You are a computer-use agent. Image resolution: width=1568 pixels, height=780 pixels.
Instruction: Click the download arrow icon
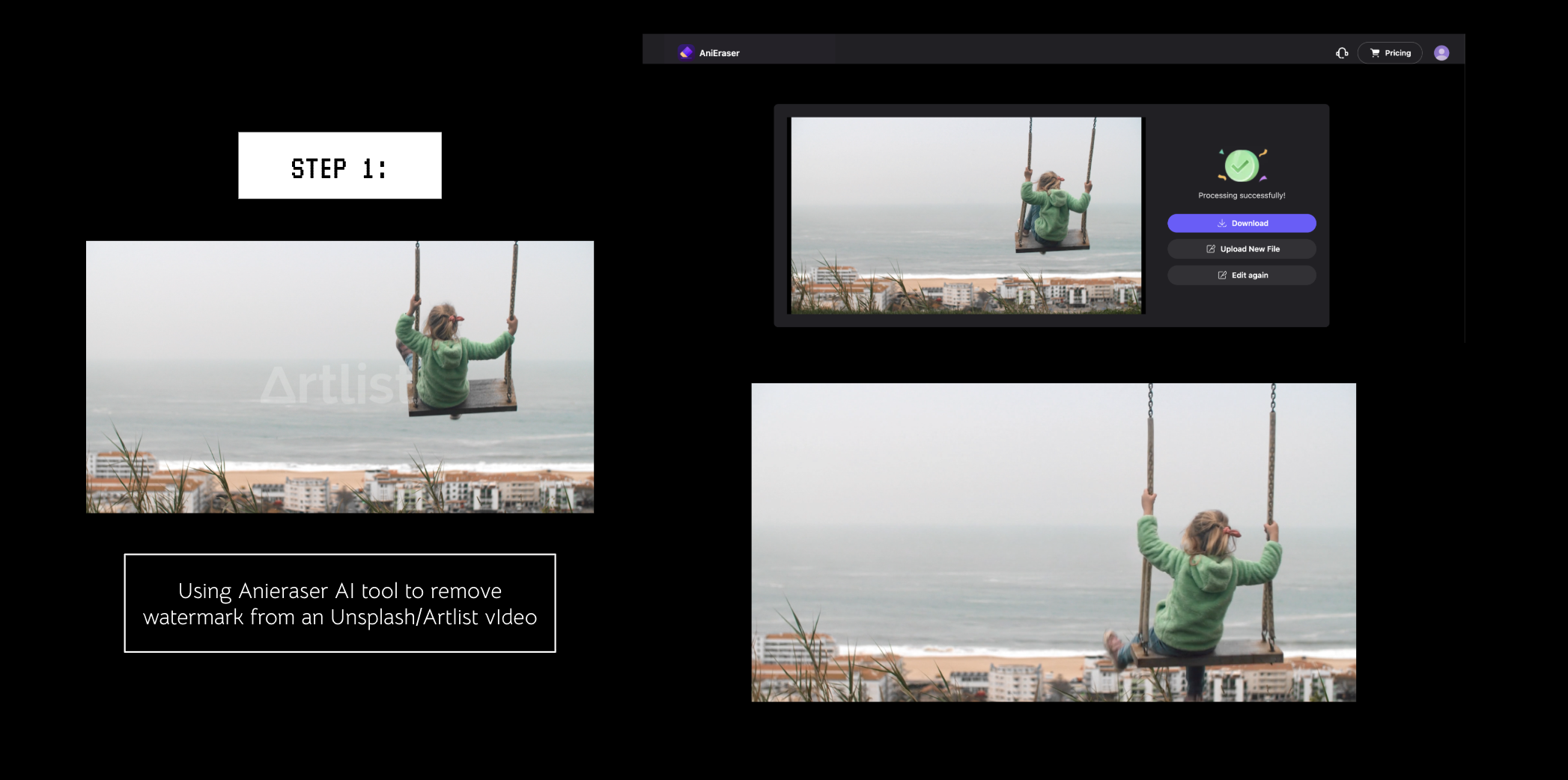(1221, 223)
